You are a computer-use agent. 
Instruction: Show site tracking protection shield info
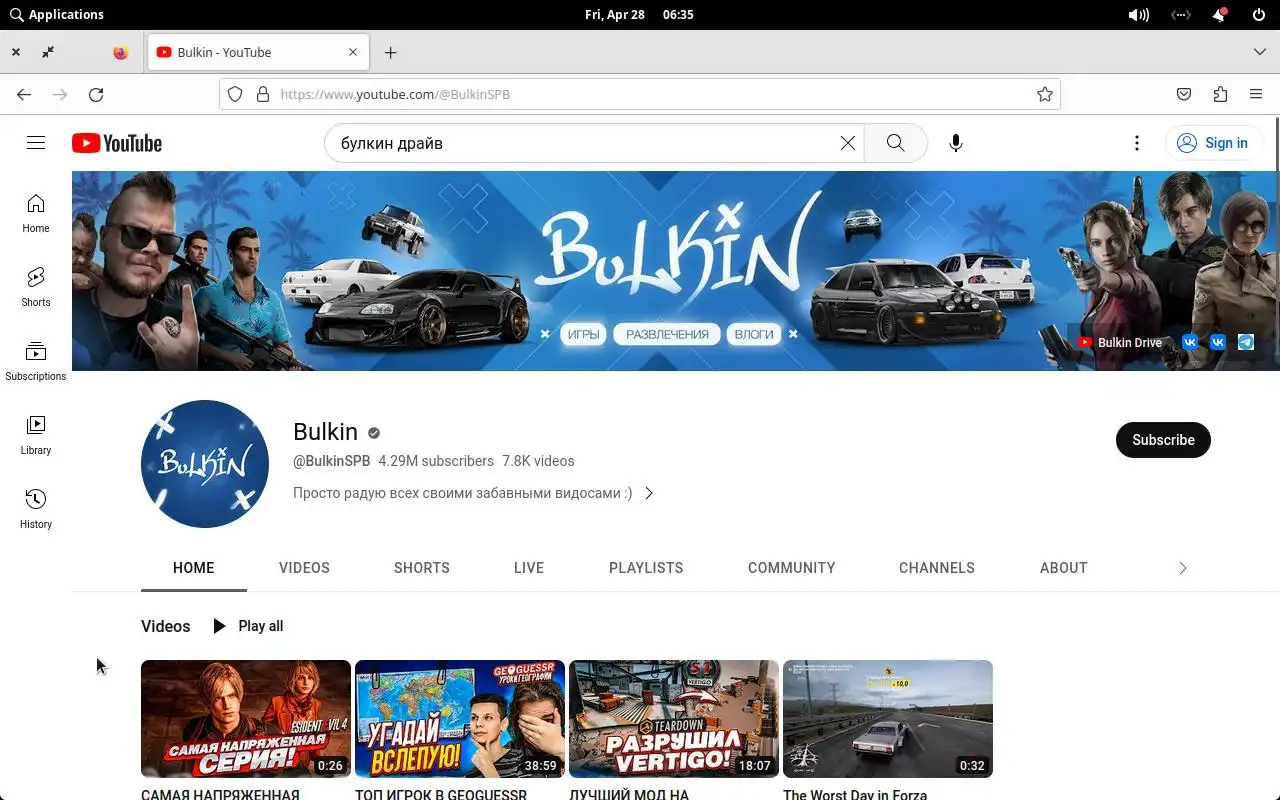coord(235,94)
